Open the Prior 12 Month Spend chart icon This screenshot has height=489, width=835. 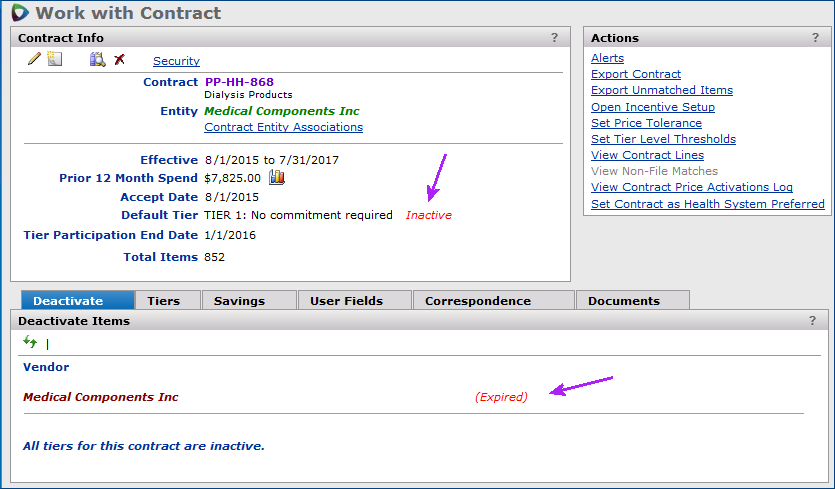277,178
